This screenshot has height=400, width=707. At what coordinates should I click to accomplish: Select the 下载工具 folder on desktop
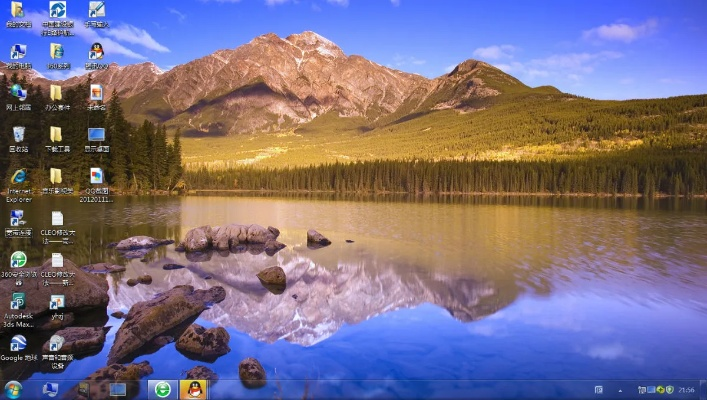pos(57,135)
